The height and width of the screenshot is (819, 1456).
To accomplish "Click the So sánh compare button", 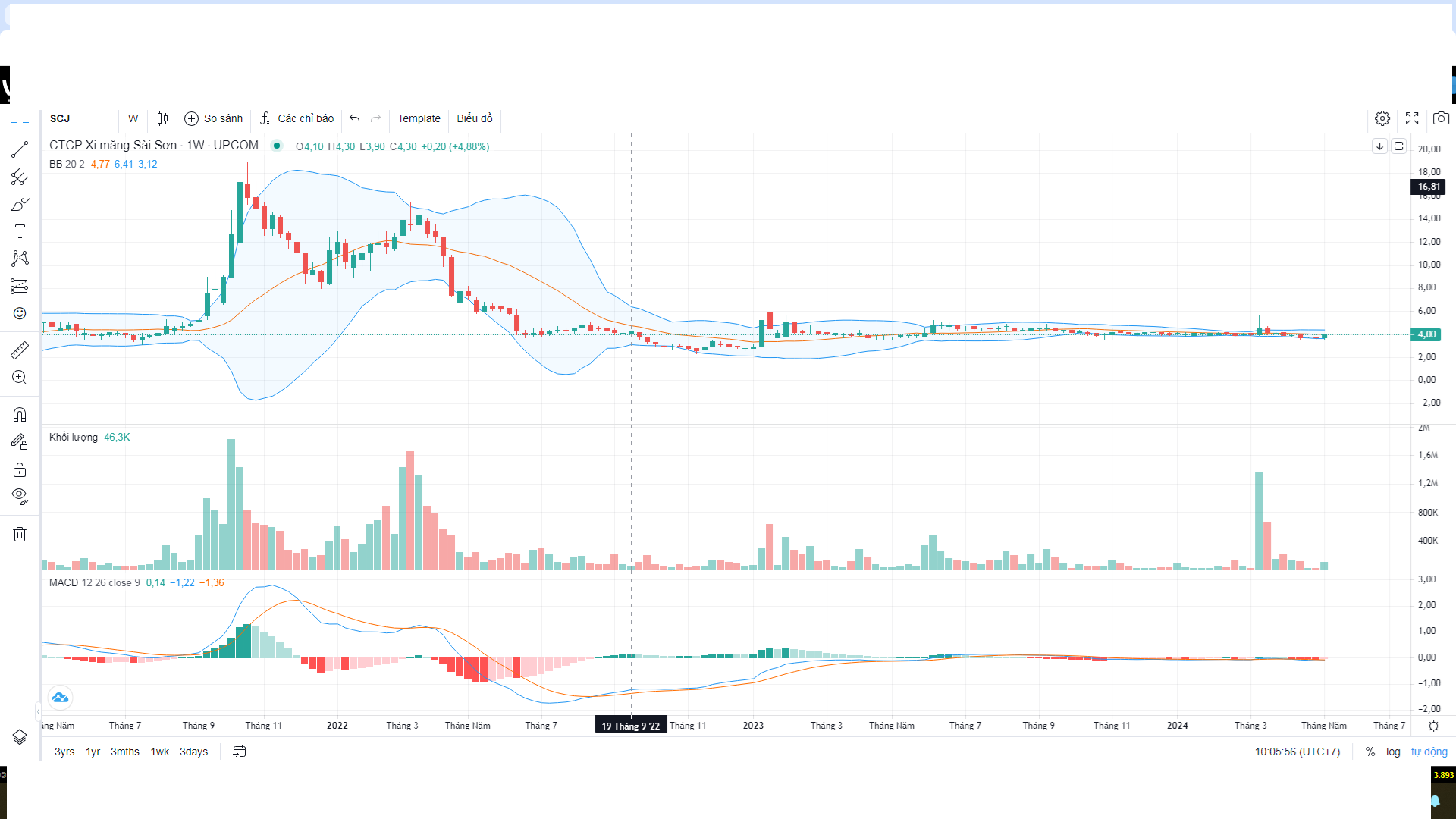I will pyautogui.click(x=214, y=118).
